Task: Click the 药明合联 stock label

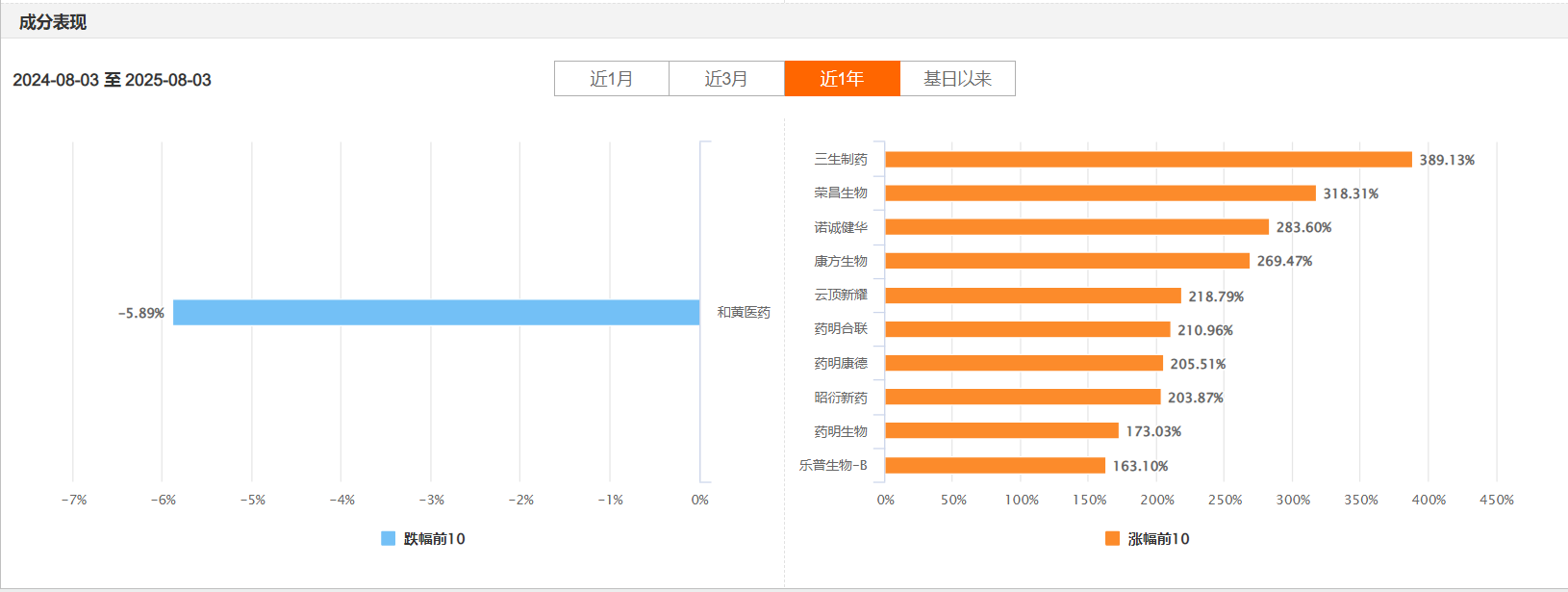Action: coord(841,328)
